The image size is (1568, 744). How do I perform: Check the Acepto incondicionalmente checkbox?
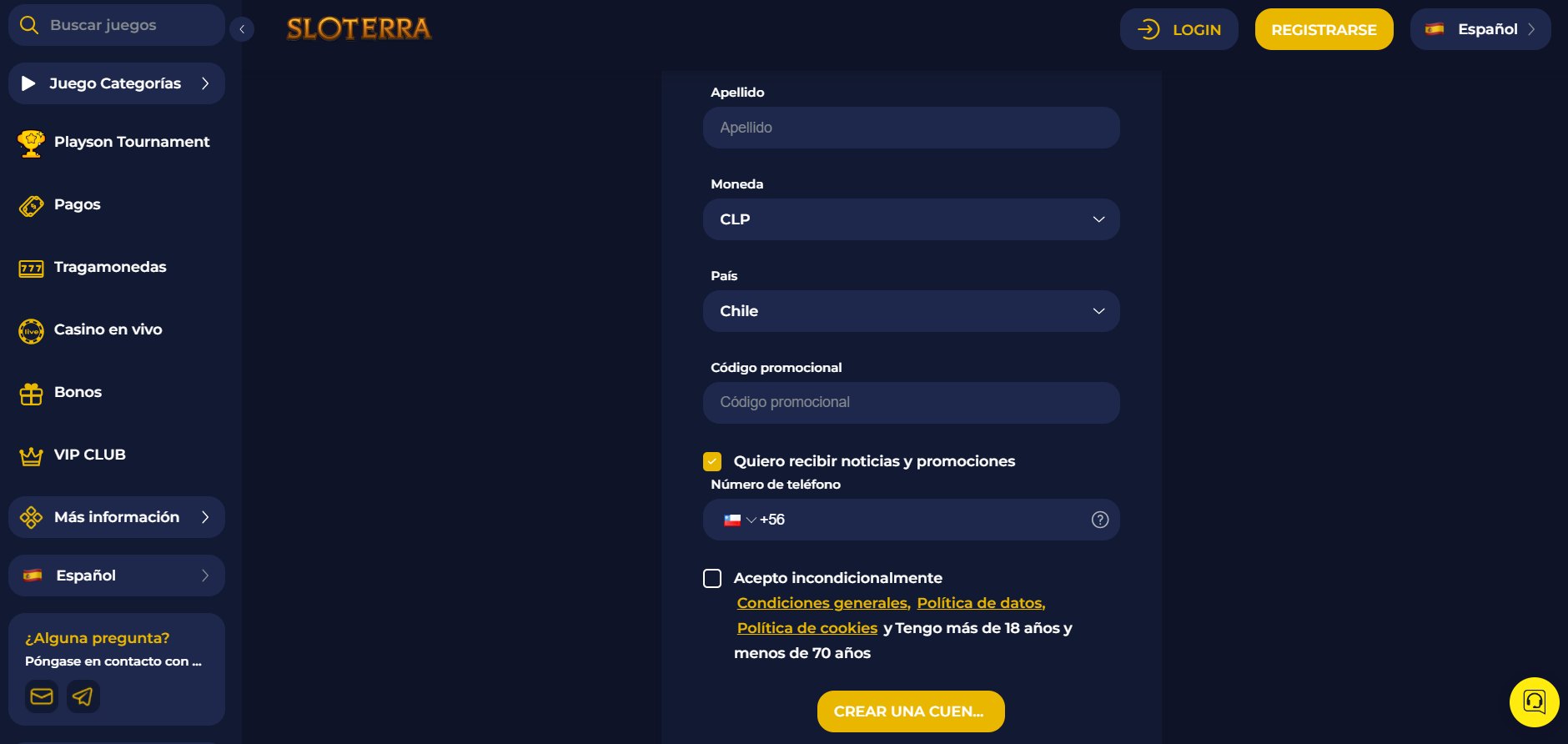pyautogui.click(x=712, y=579)
